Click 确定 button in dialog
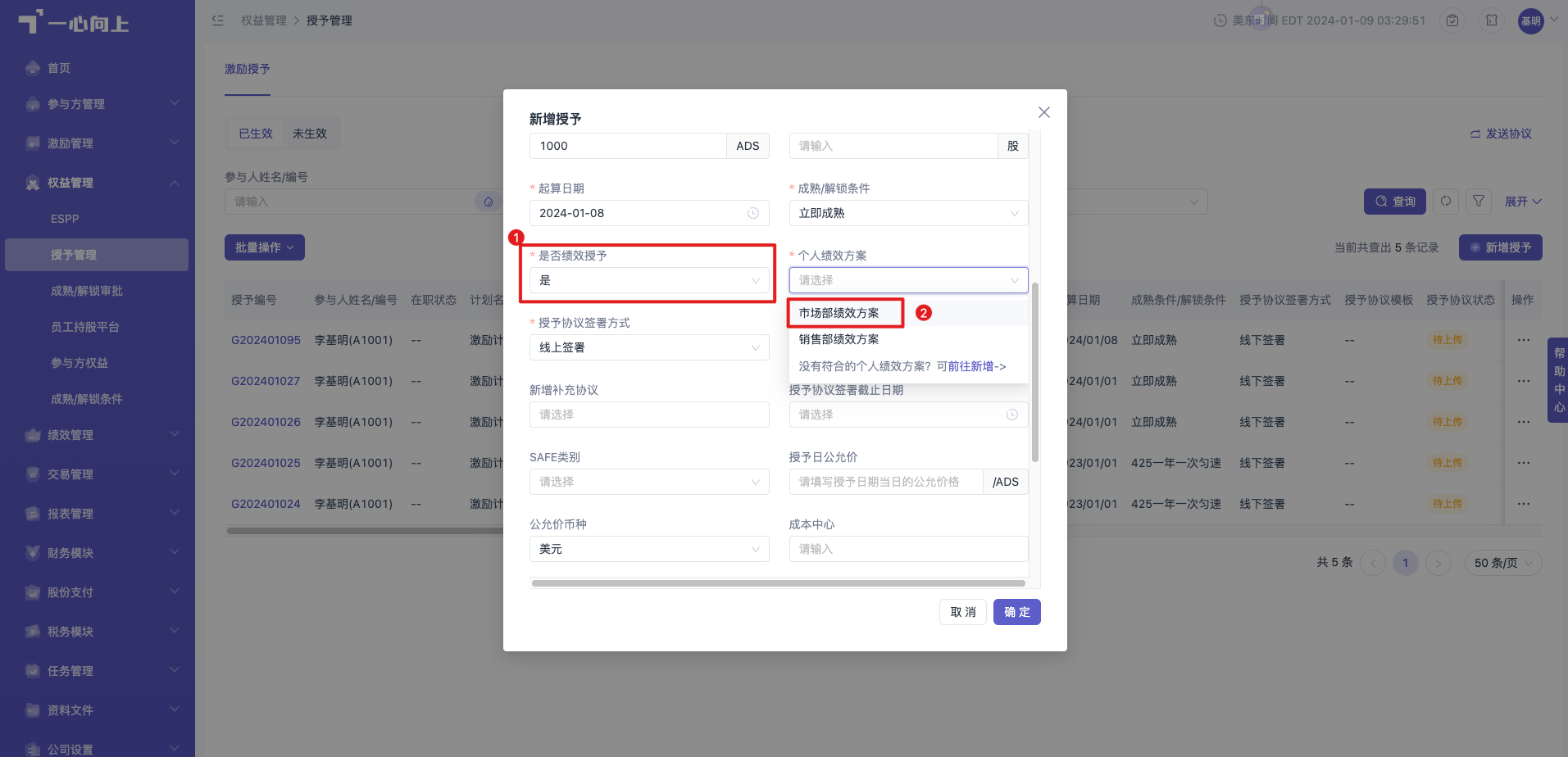 pyautogui.click(x=1017, y=612)
